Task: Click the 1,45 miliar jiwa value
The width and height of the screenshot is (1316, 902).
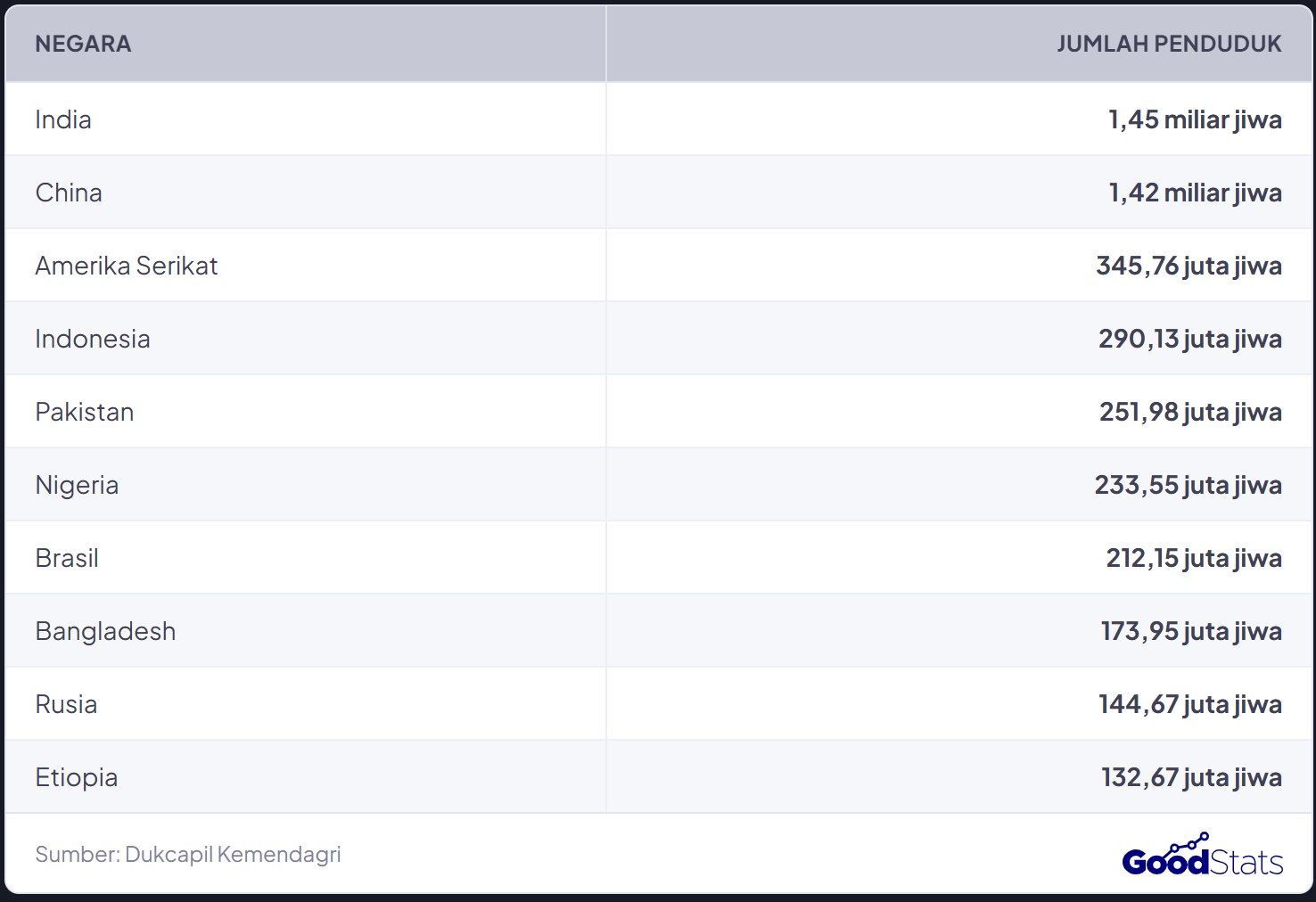Action: coord(1195,119)
